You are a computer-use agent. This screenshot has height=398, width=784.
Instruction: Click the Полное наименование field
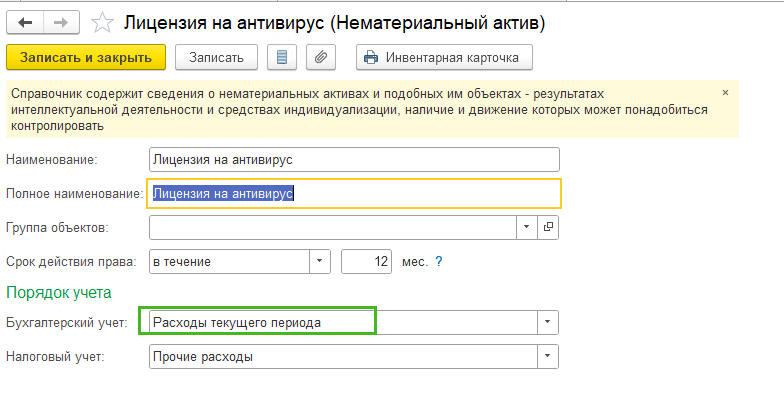tap(354, 194)
